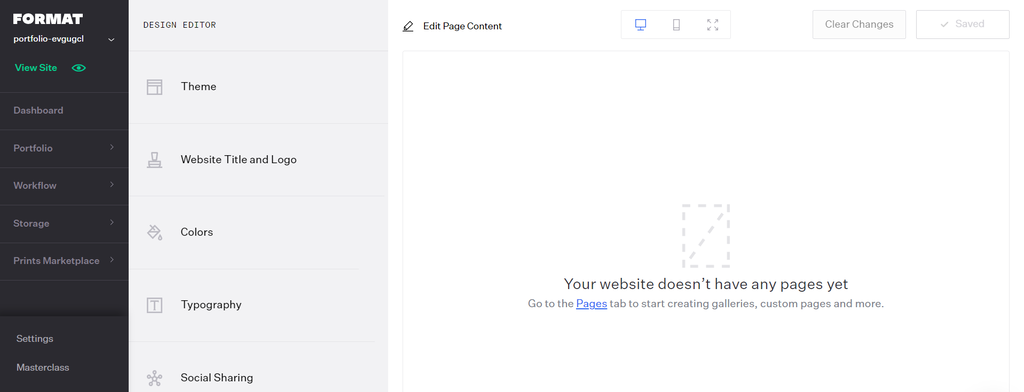Follow the Pages link in the message
This screenshot has height=392, width=1024.
click(592, 304)
